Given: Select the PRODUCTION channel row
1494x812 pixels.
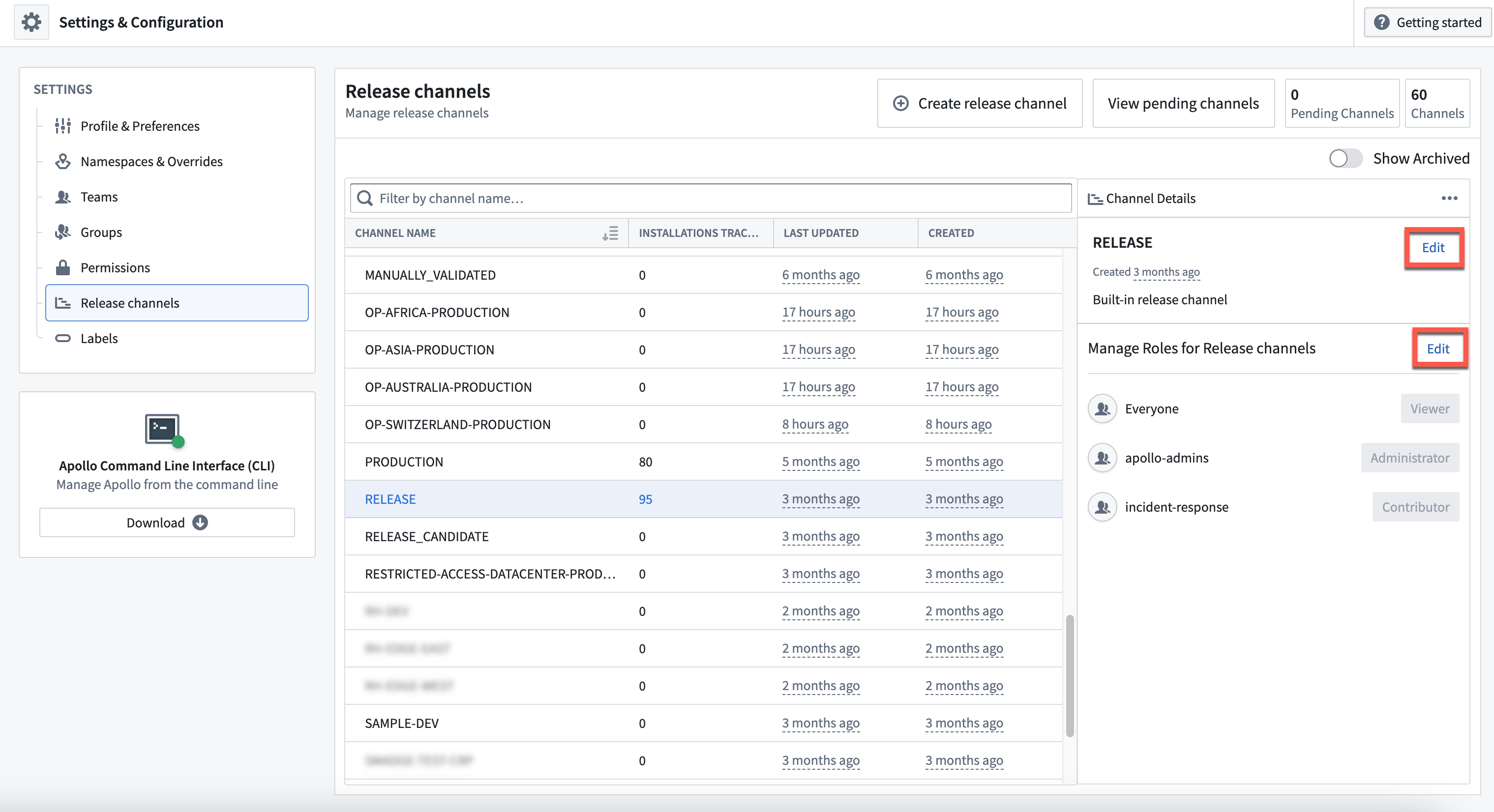Looking at the screenshot, I should tap(704, 462).
